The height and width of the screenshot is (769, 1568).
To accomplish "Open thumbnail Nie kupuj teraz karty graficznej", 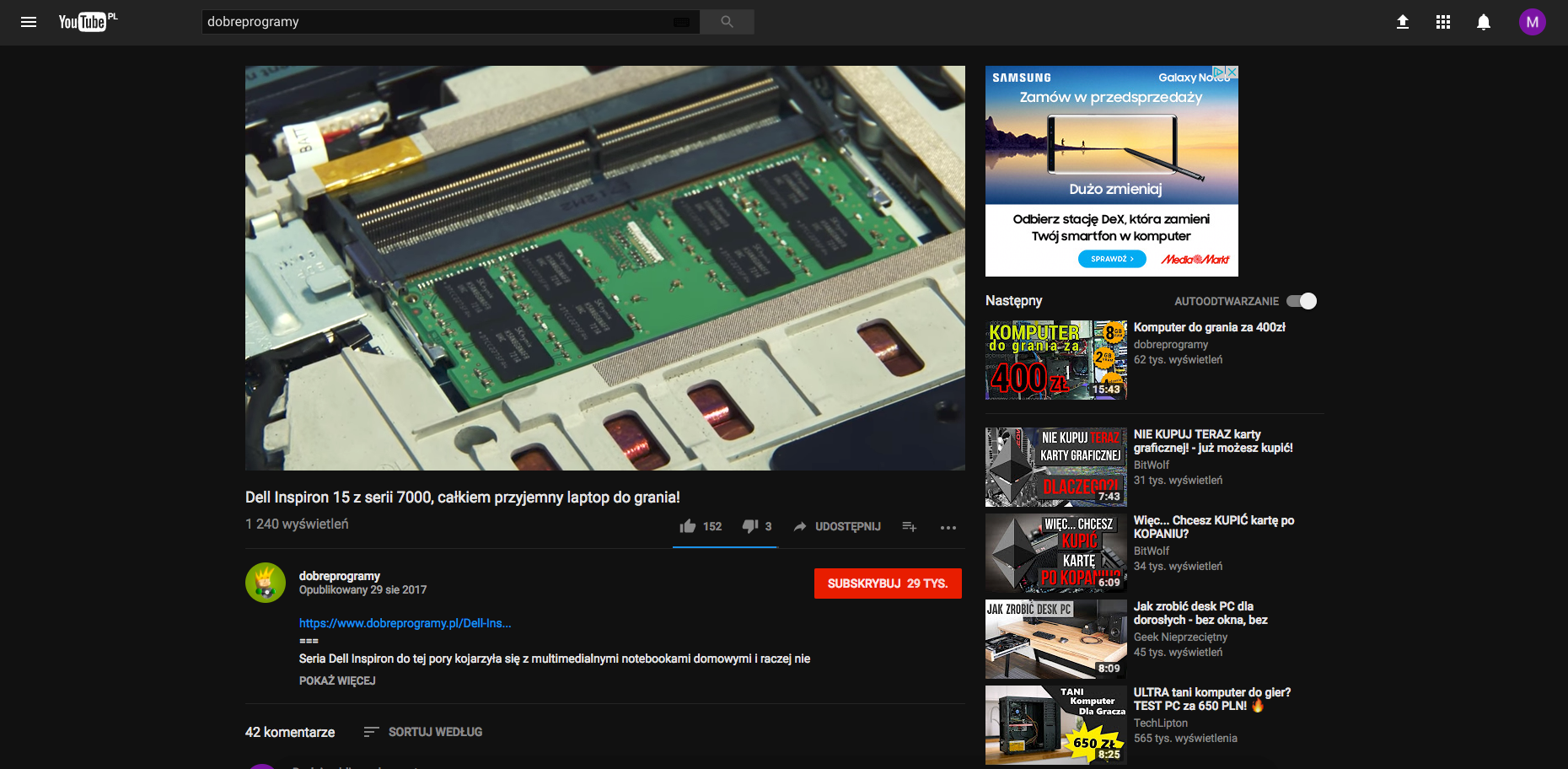I will pos(1056,467).
